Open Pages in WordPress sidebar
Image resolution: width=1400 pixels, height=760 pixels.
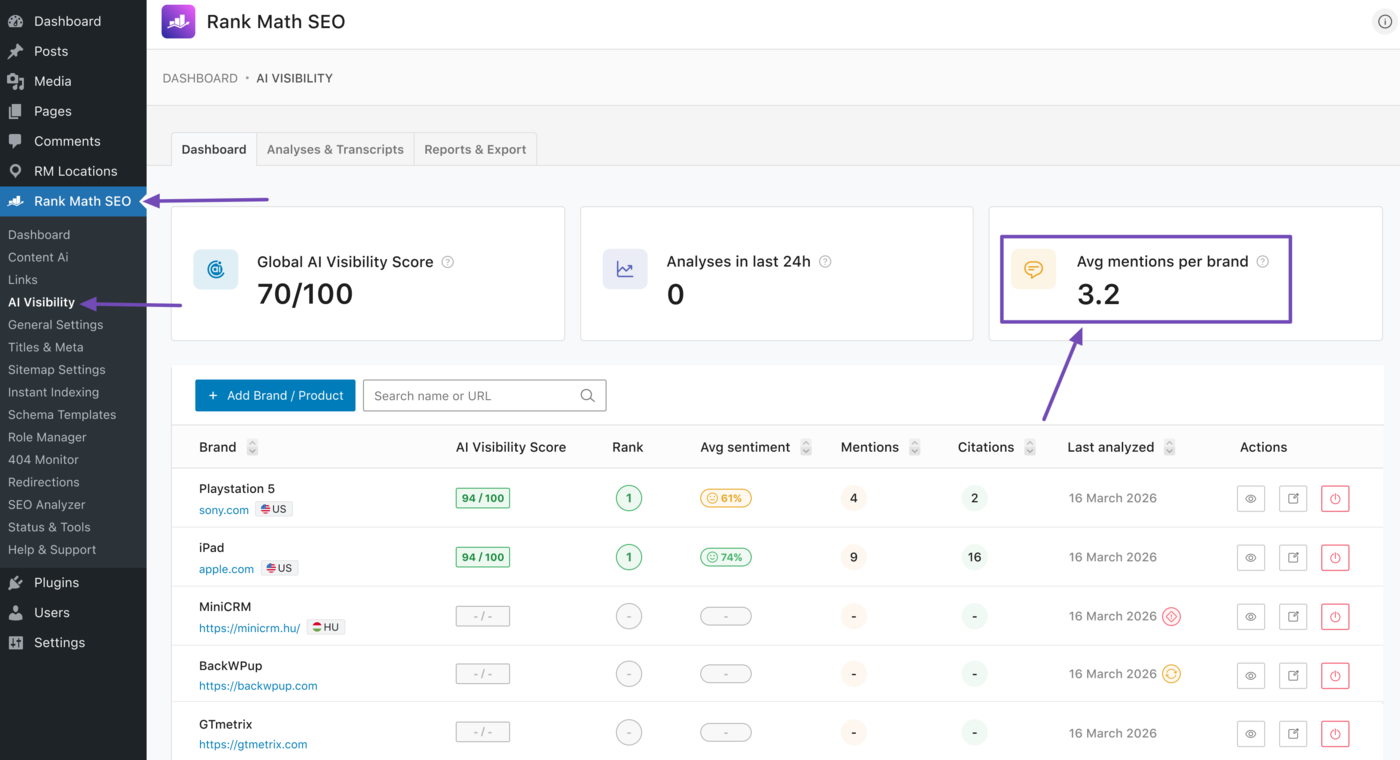73,111
